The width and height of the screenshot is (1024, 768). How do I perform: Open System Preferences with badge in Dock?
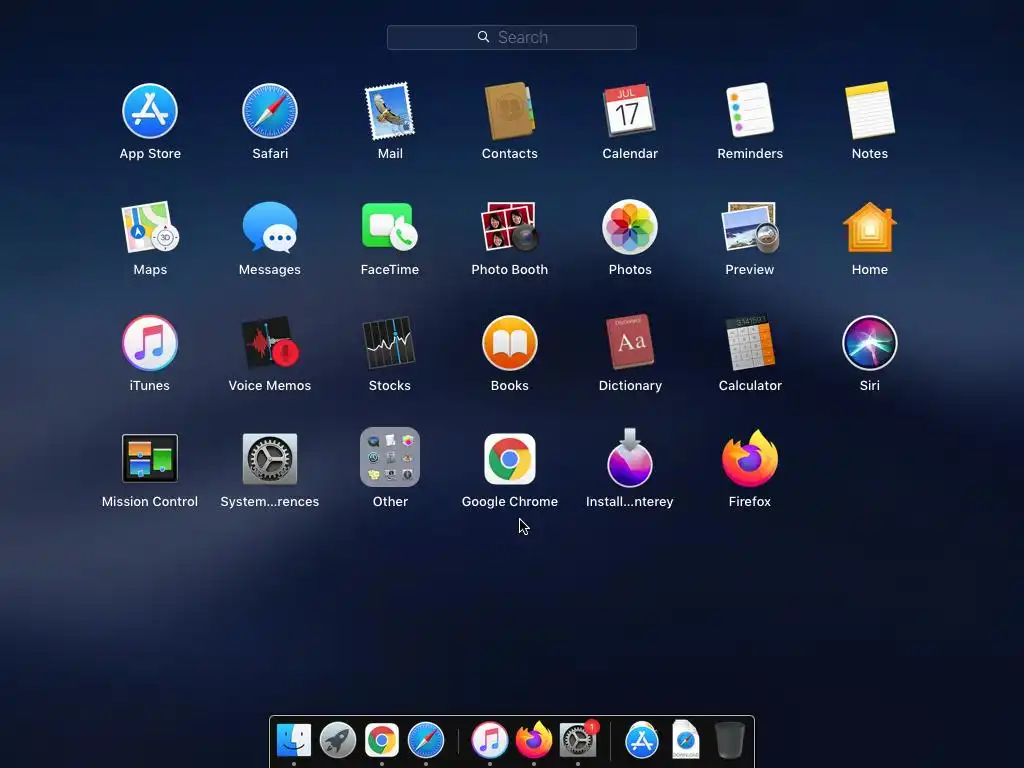point(578,740)
